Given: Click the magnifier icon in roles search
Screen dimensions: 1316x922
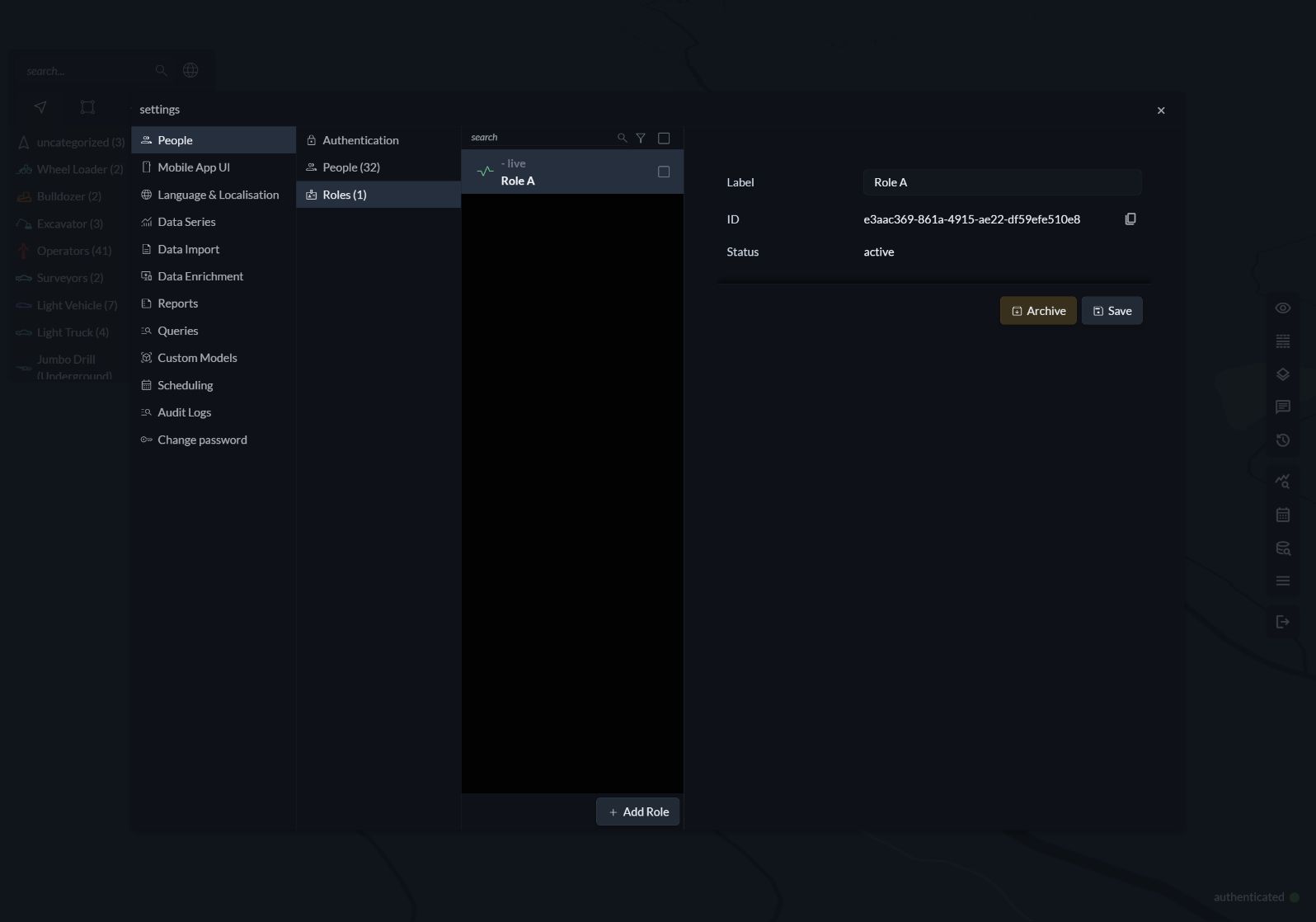Looking at the screenshot, I should point(623,138).
